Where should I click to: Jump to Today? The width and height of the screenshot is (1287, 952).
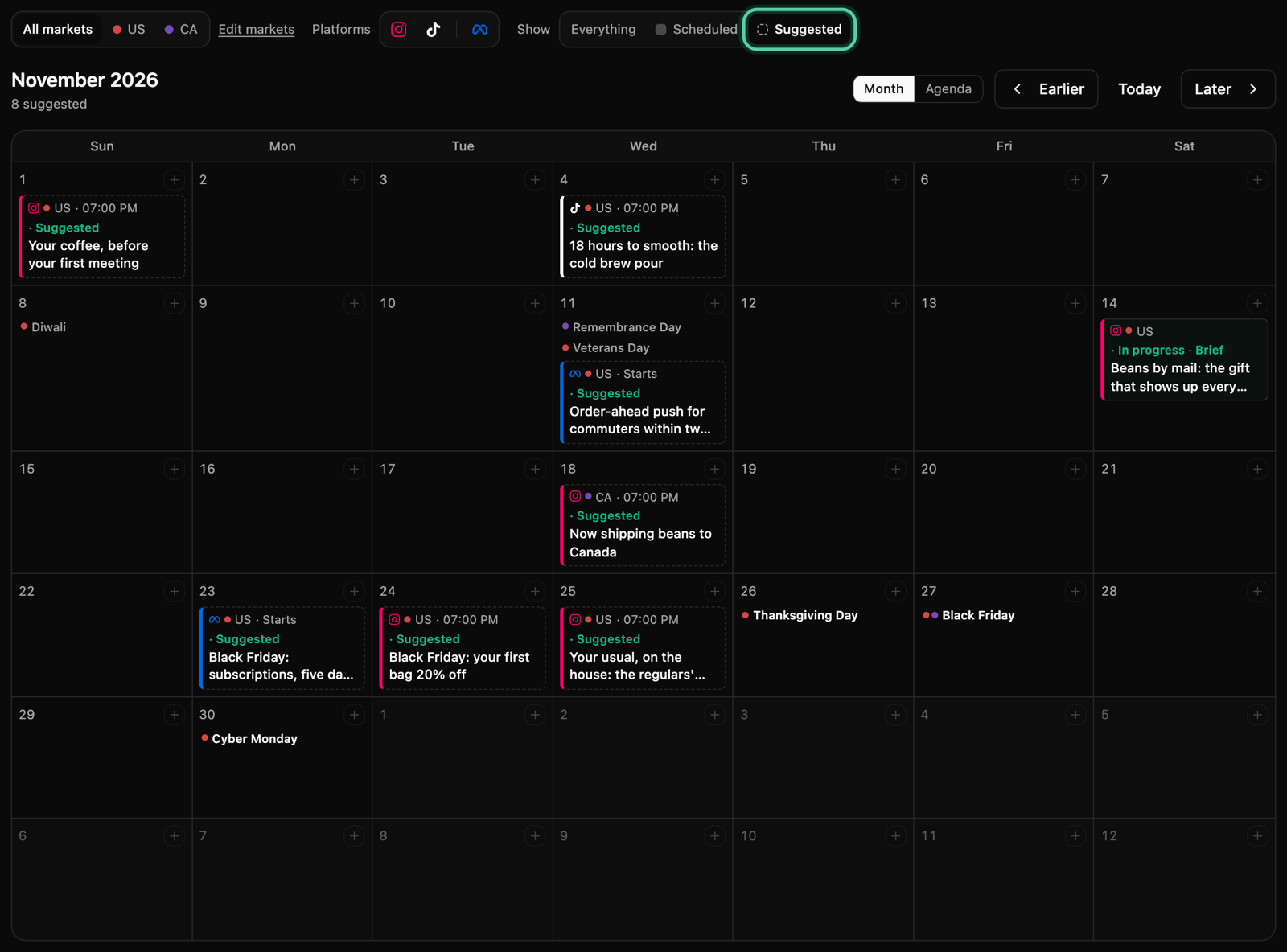coord(1139,89)
